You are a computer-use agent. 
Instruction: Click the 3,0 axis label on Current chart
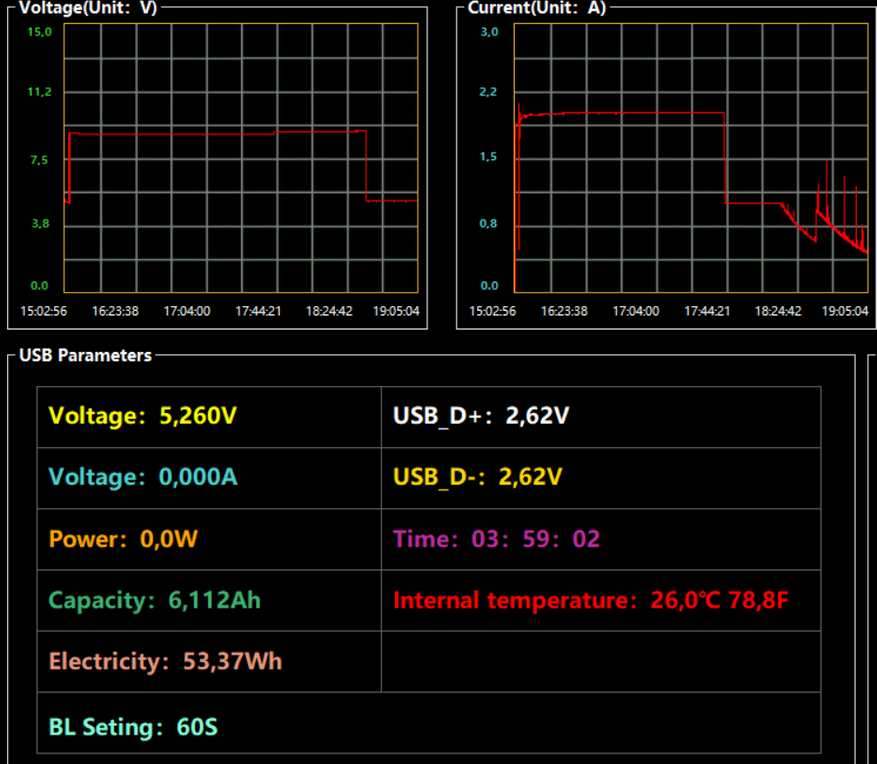pos(489,32)
